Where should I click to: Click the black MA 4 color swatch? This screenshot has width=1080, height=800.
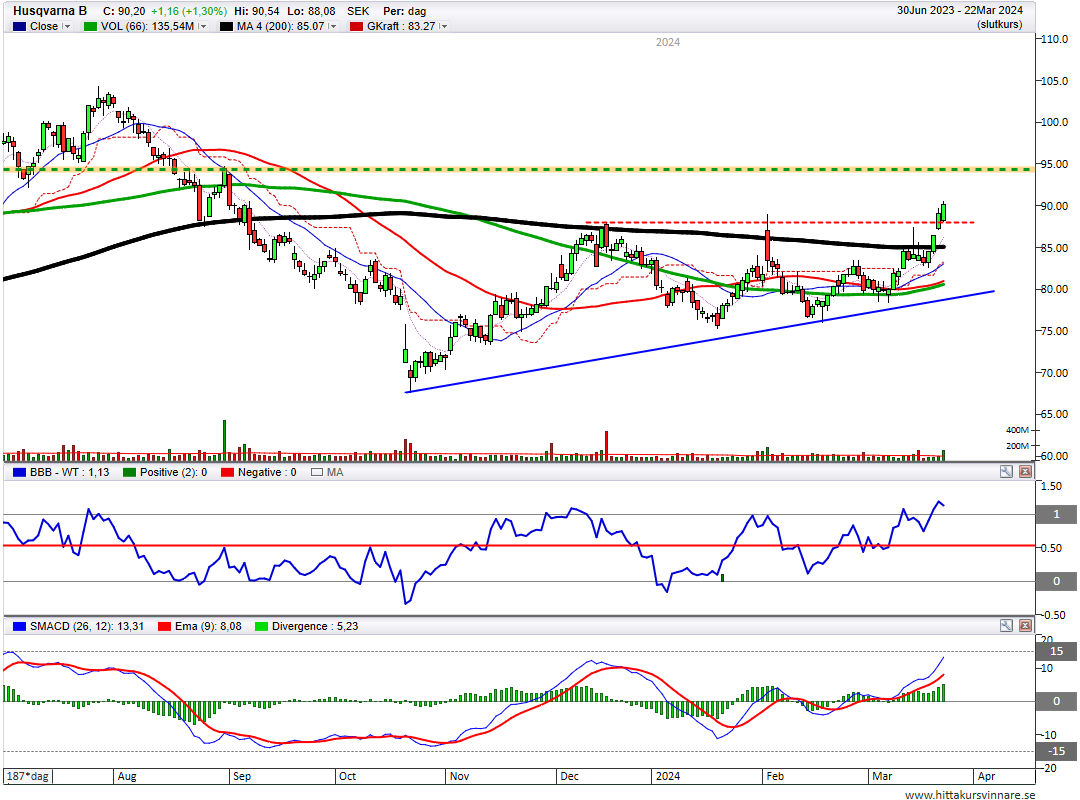tap(226, 26)
